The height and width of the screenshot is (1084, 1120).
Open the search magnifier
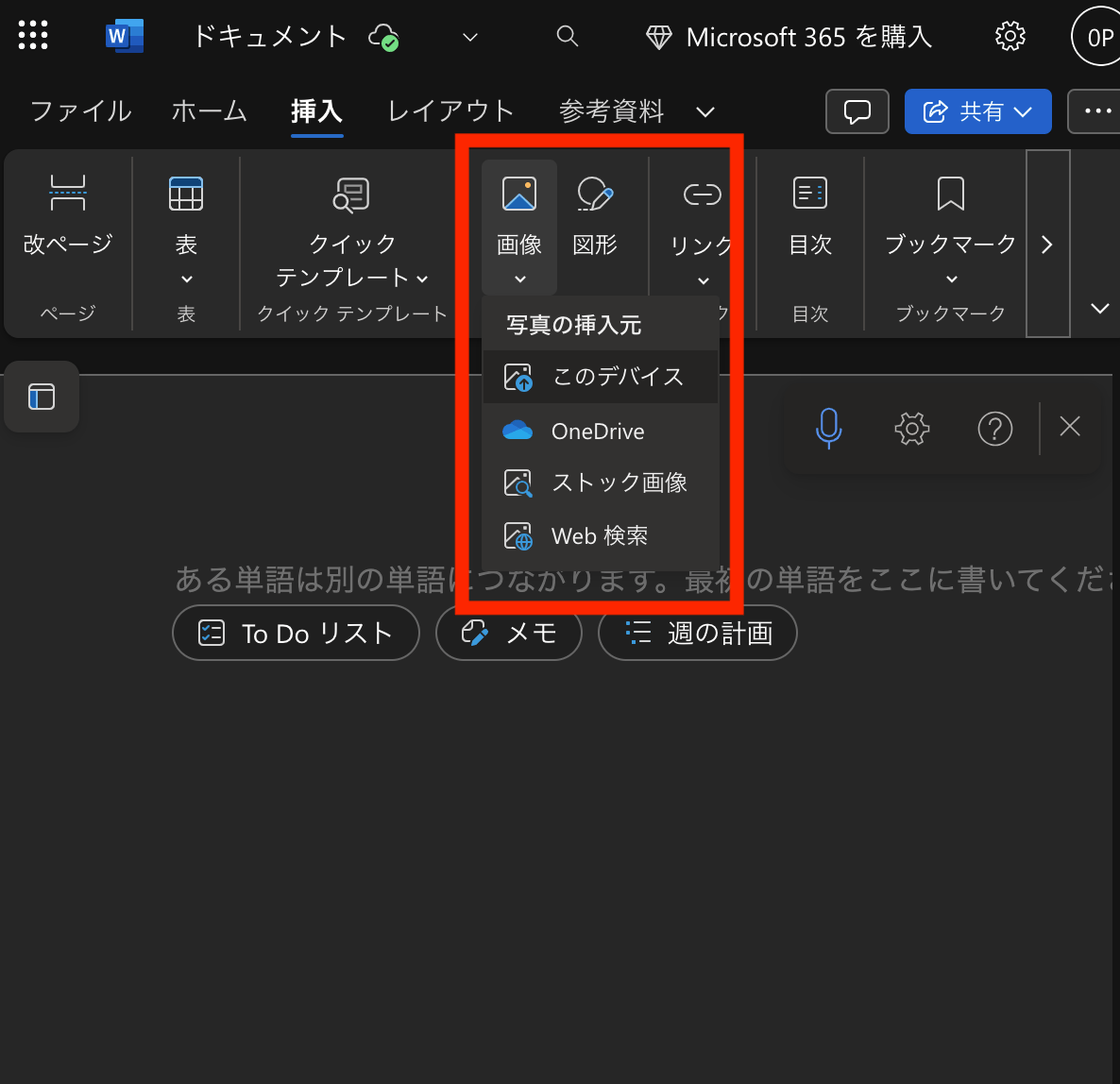point(568,36)
